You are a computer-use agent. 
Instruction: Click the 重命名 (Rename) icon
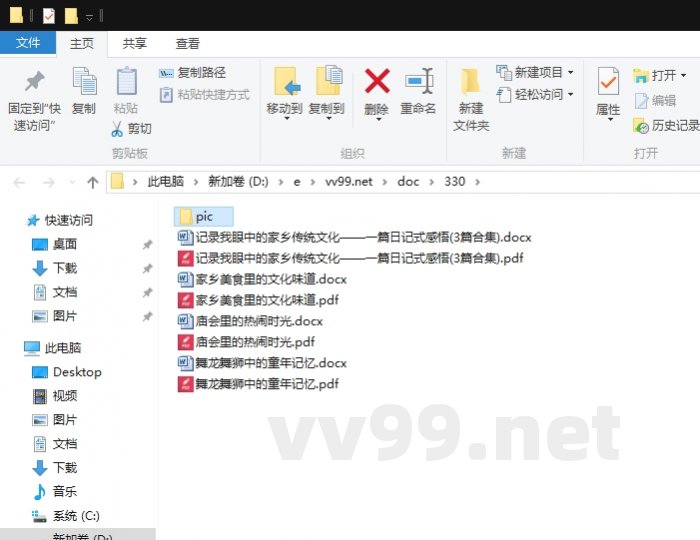tap(419, 81)
